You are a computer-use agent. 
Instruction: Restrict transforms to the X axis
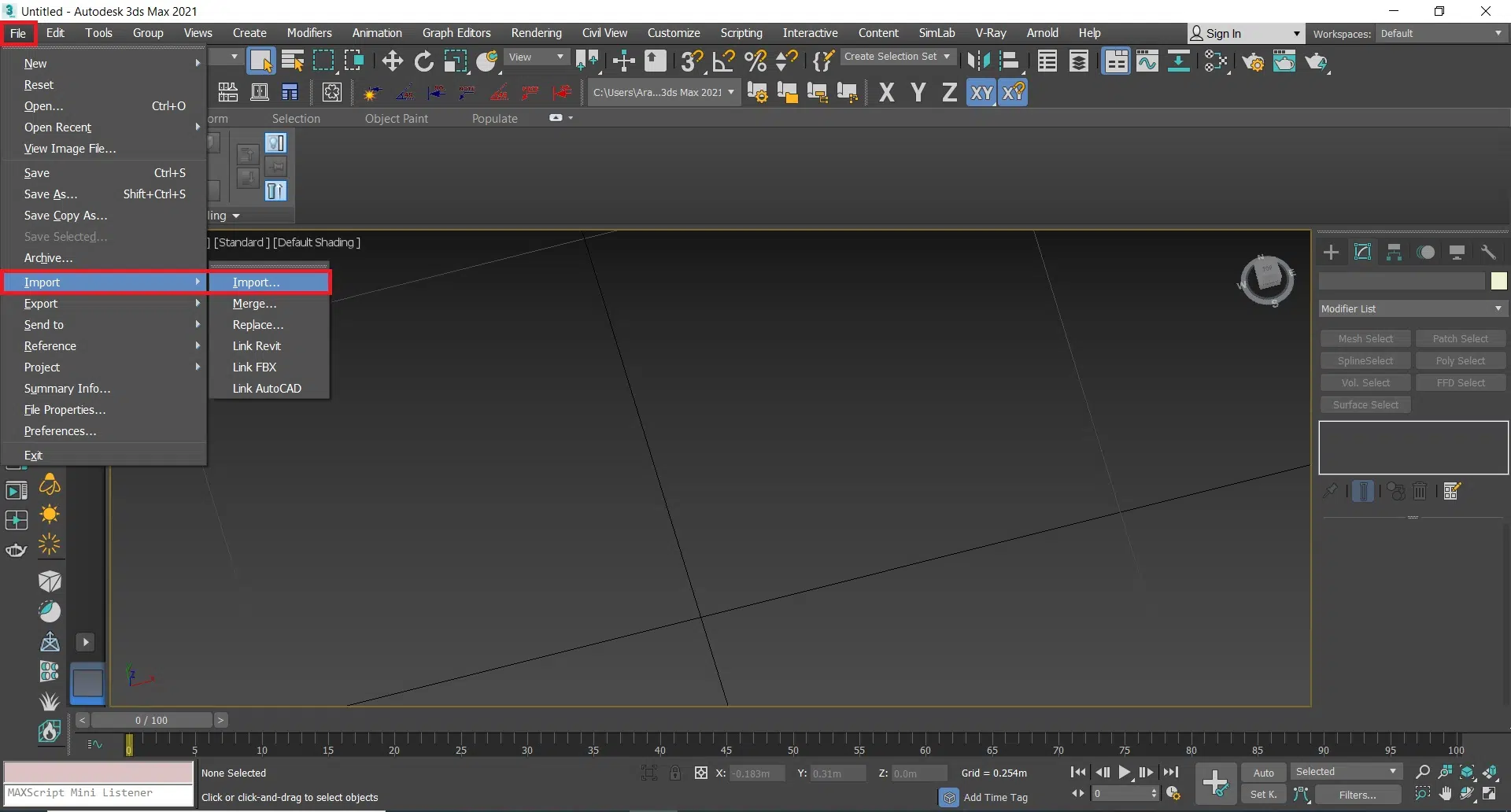tap(887, 93)
